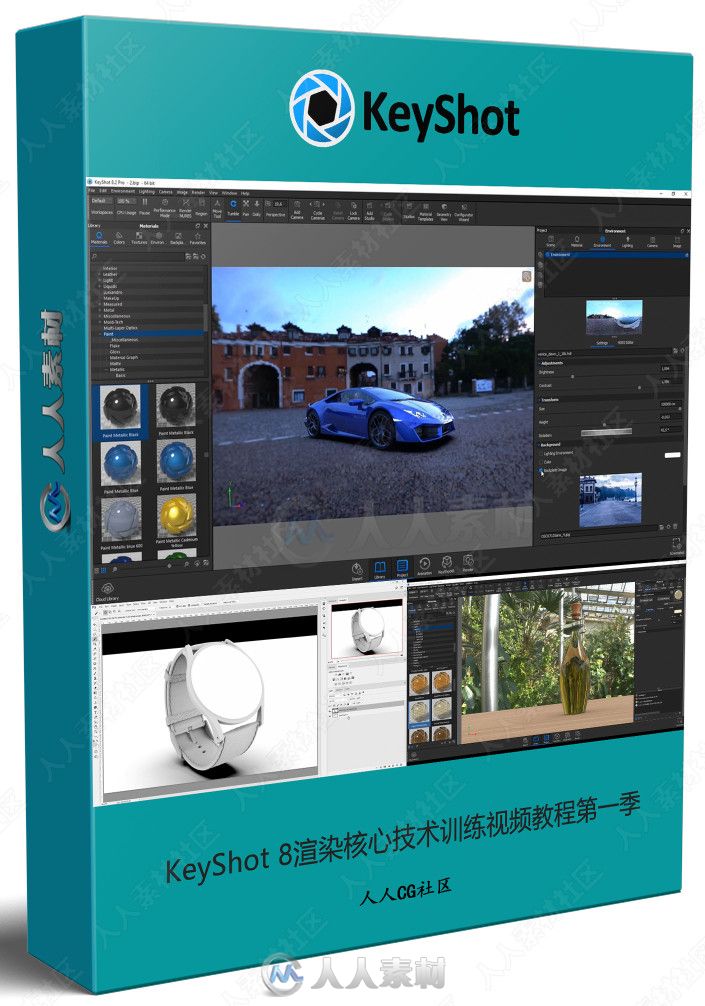This screenshot has width=705, height=1006.
Task: Select the Backplate Image background option
Action: [x=540, y=470]
